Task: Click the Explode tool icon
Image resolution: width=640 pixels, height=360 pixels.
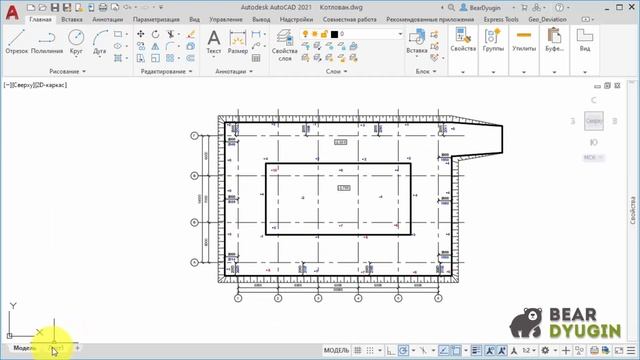Action: click(191, 46)
